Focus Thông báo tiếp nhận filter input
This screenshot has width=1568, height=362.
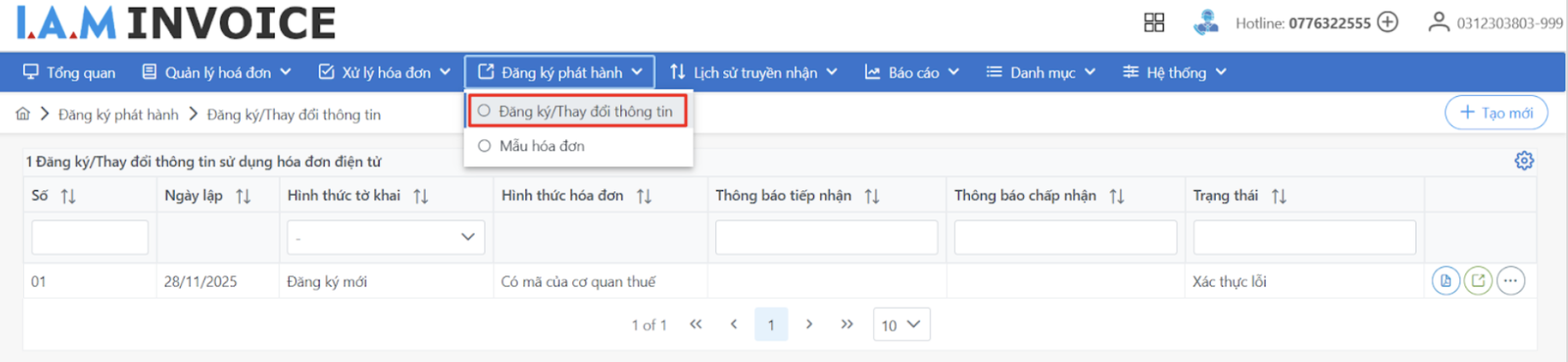[826, 237]
